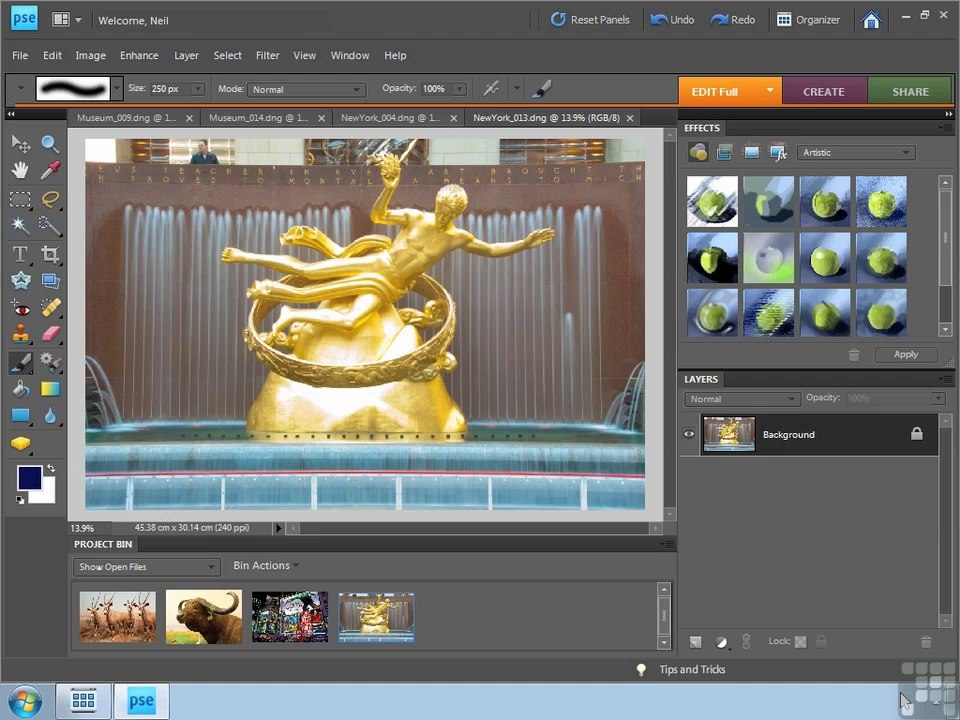Click the Redo button

click(733, 20)
